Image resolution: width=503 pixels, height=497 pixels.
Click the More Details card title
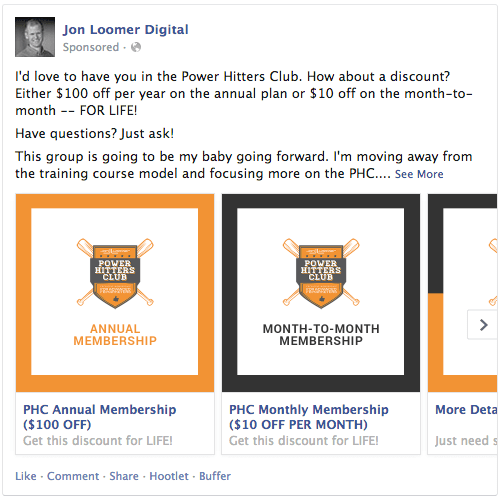[x=466, y=410]
